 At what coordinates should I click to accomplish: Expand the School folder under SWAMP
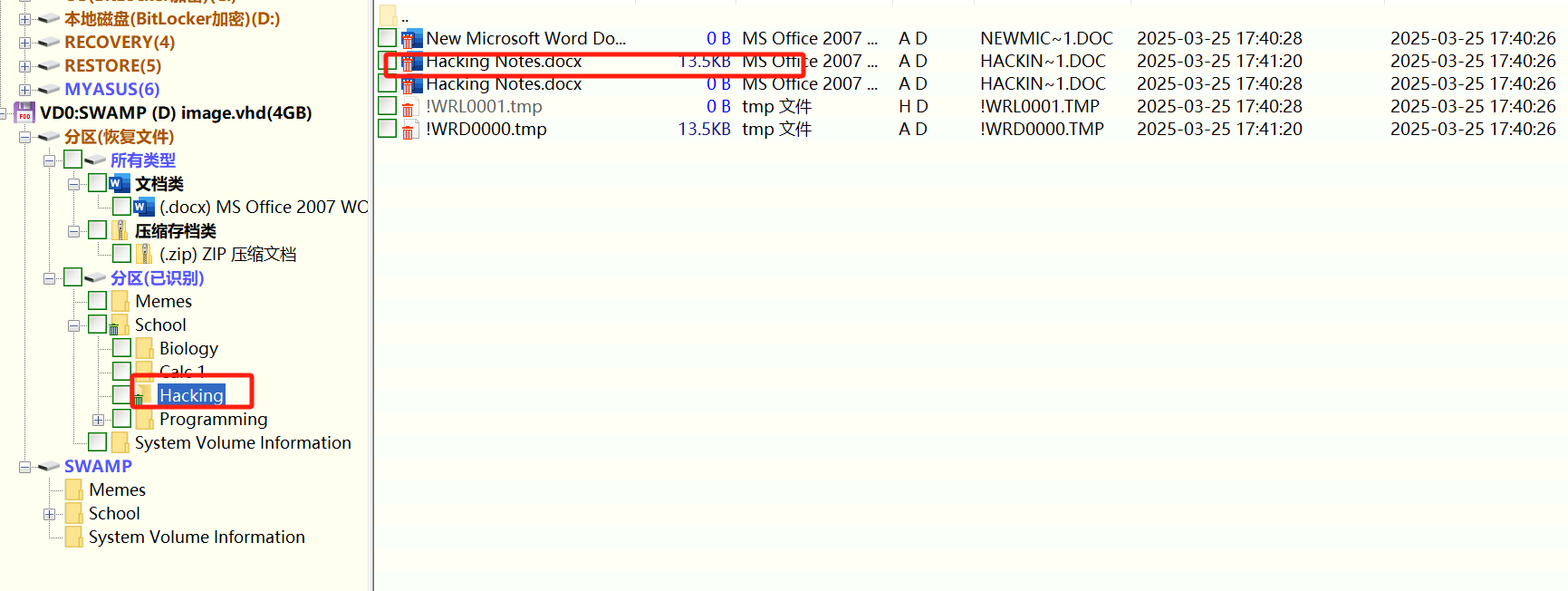coord(49,514)
